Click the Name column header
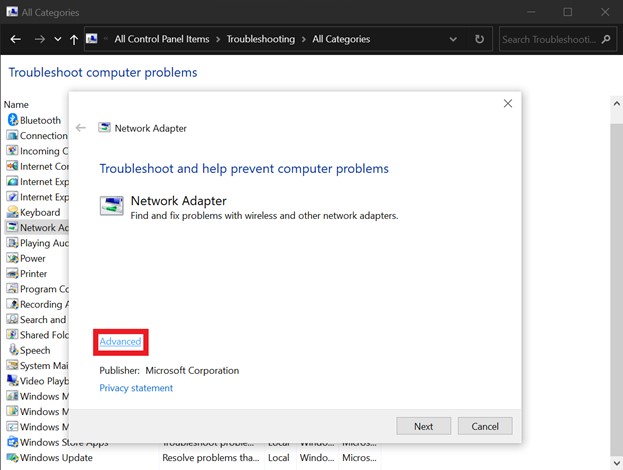Screen dimensions: 623x470 (16, 104)
